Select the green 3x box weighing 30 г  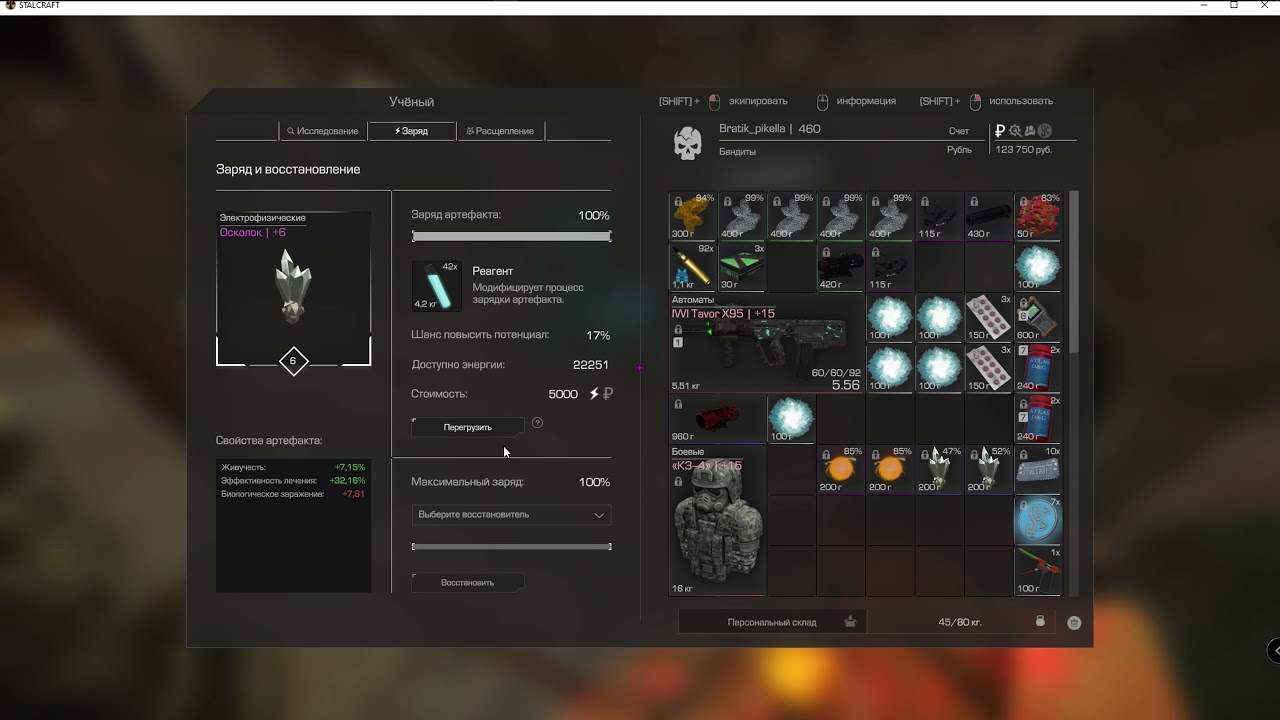pos(741,267)
